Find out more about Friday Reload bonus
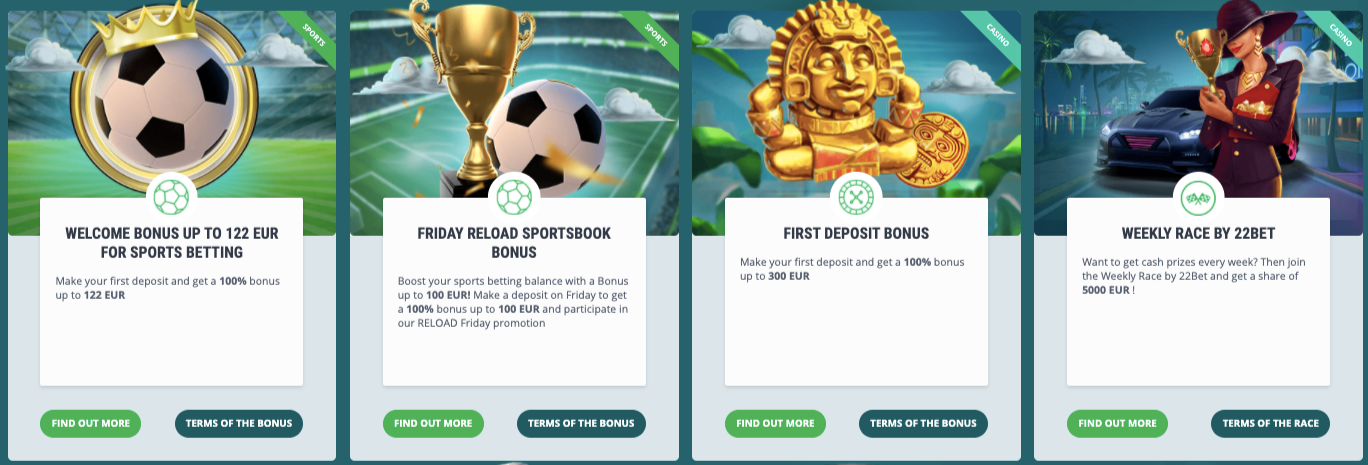The width and height of the screenshot is (1368, 465). point(433,423)
